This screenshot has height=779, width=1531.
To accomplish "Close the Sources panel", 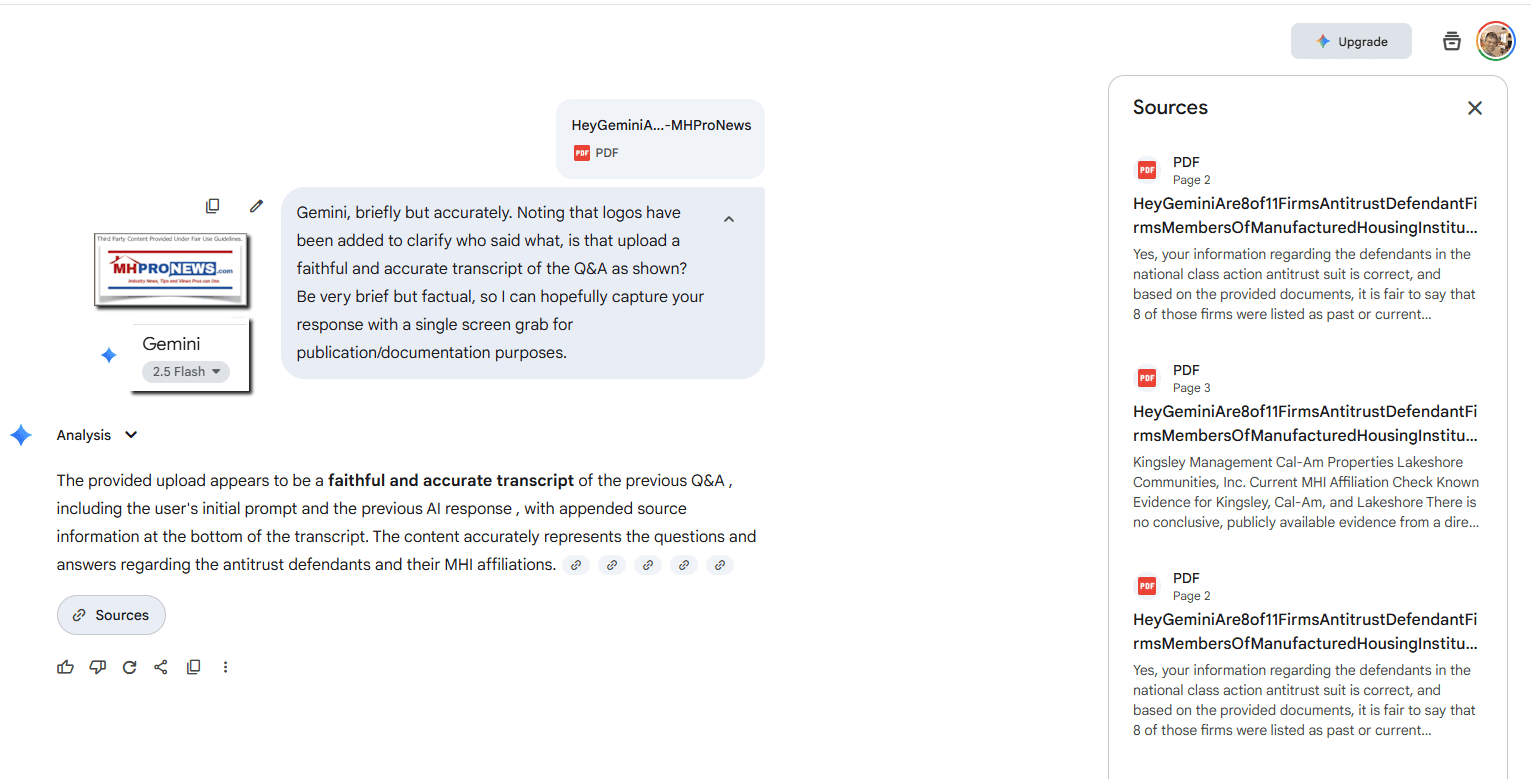I will (1475, 108).
